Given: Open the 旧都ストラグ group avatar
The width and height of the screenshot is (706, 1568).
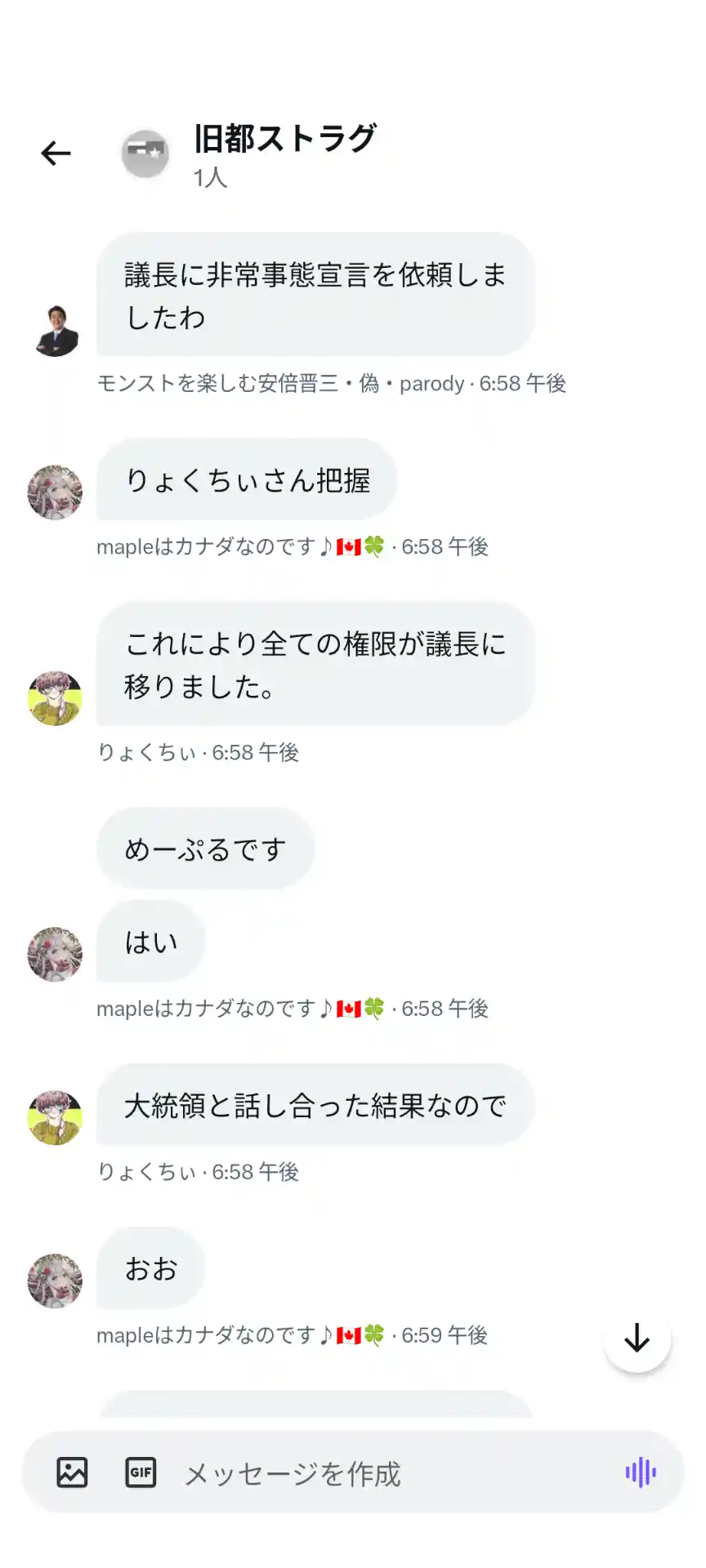Looking at the screenshot, I should point(145,153).
